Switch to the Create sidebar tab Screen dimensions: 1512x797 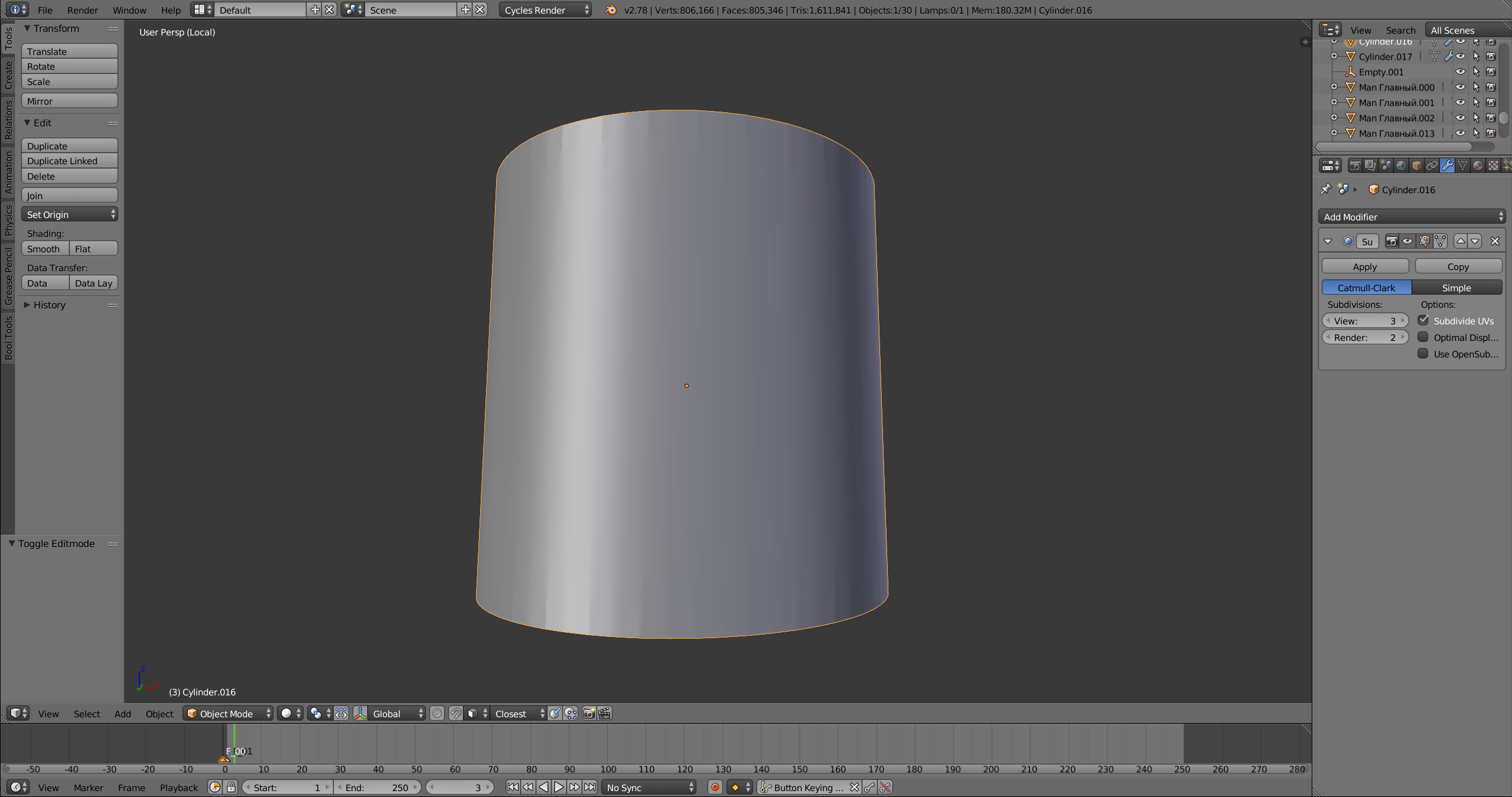8,76
